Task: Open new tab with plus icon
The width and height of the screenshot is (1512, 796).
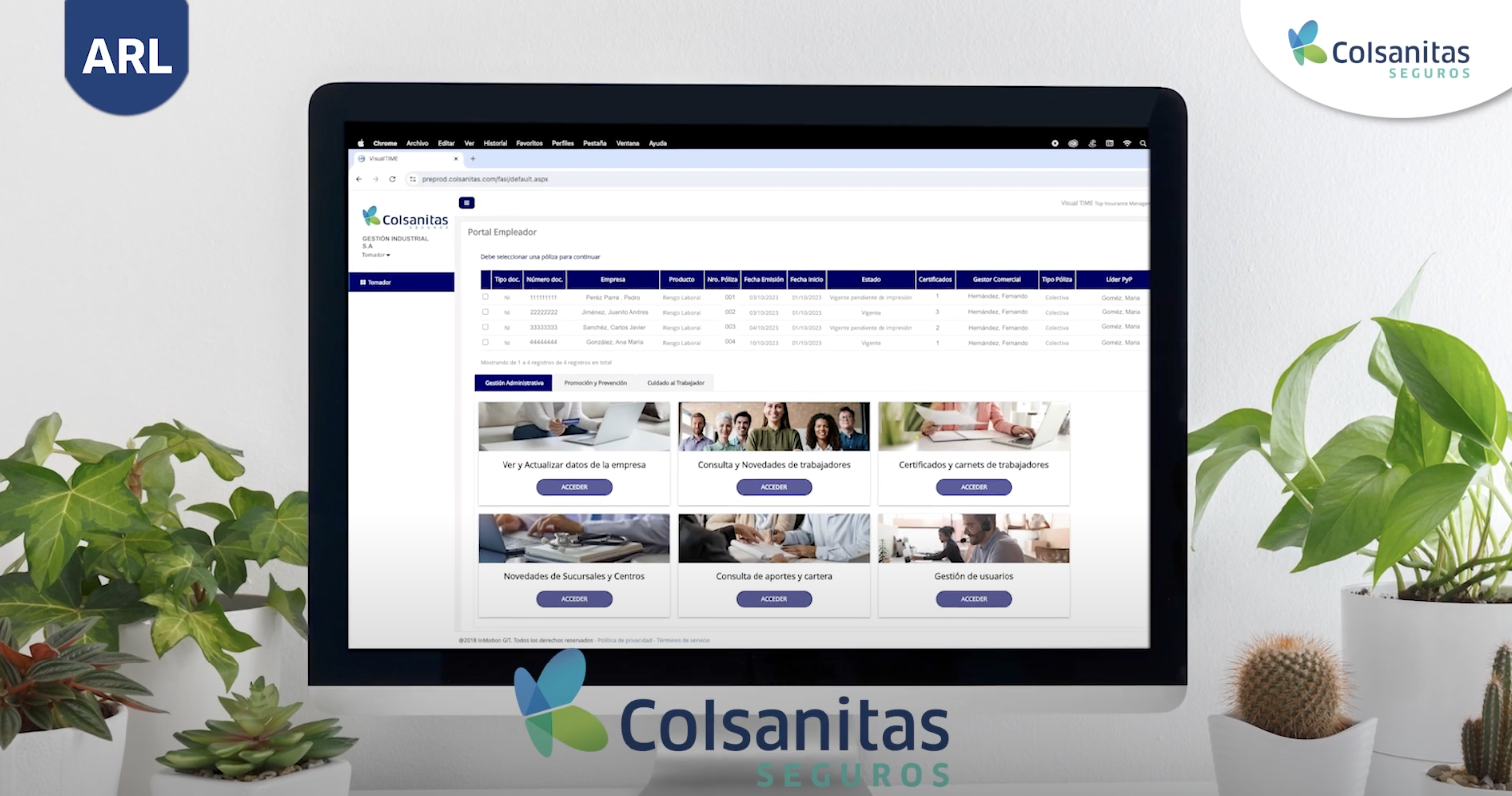Action: (x=473, y=158)
